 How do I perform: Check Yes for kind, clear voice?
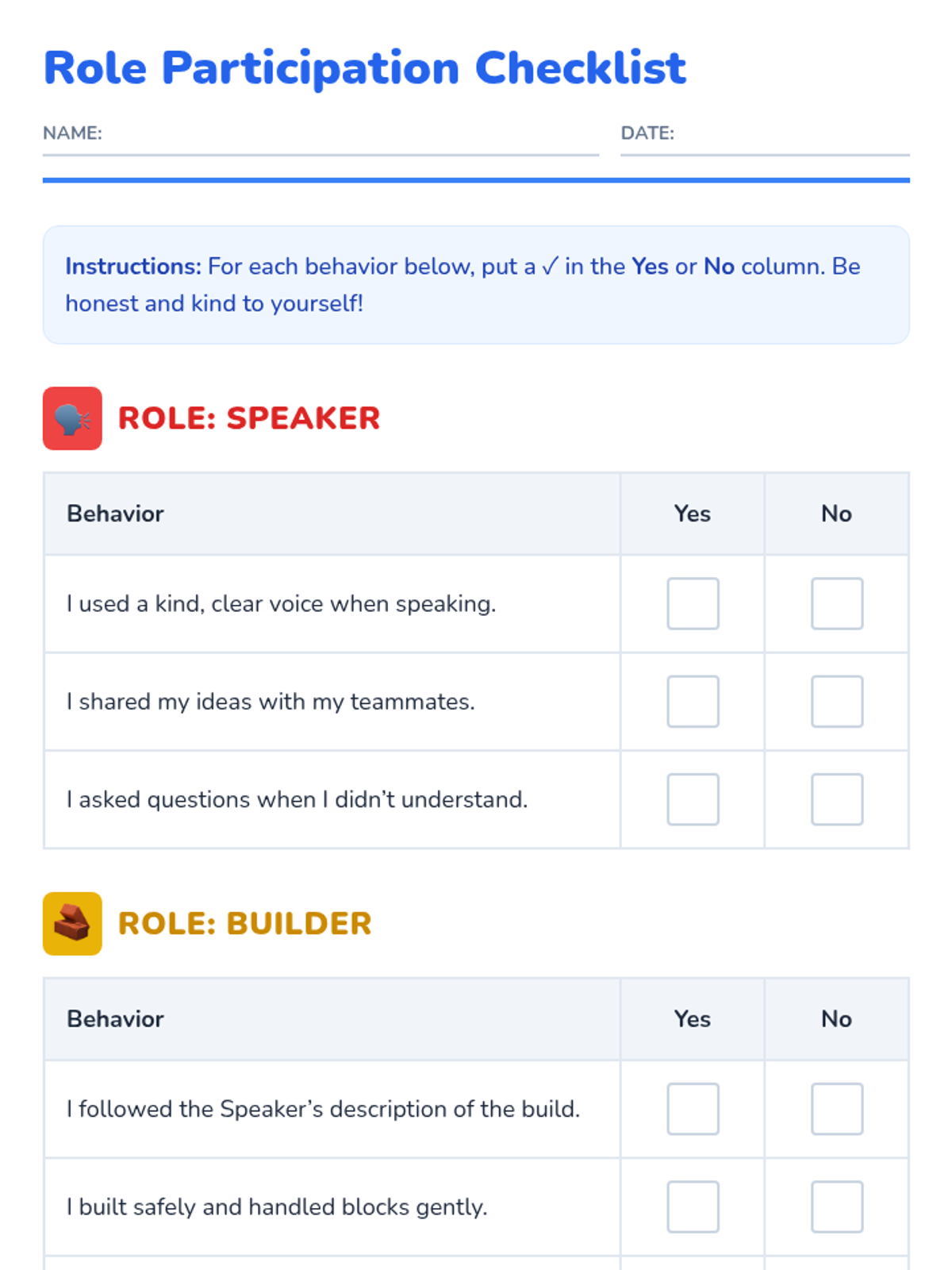coord(693,603)
